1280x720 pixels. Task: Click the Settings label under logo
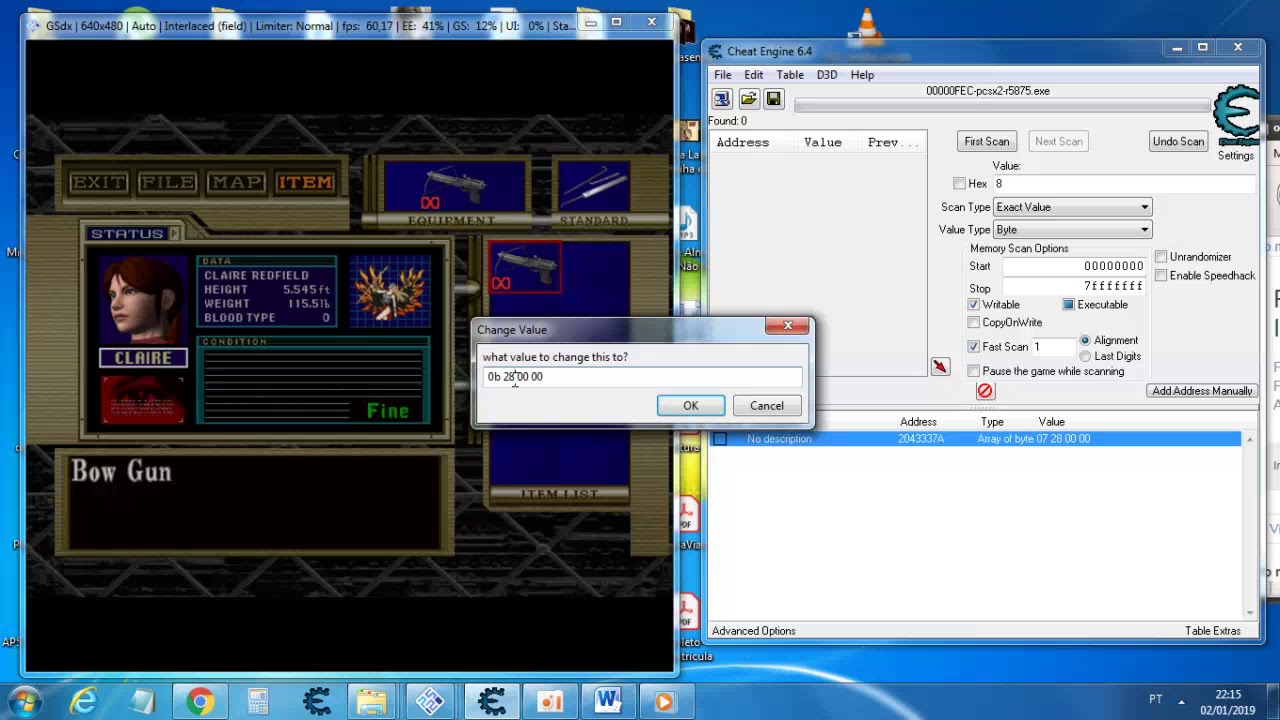coord(1236,156)
